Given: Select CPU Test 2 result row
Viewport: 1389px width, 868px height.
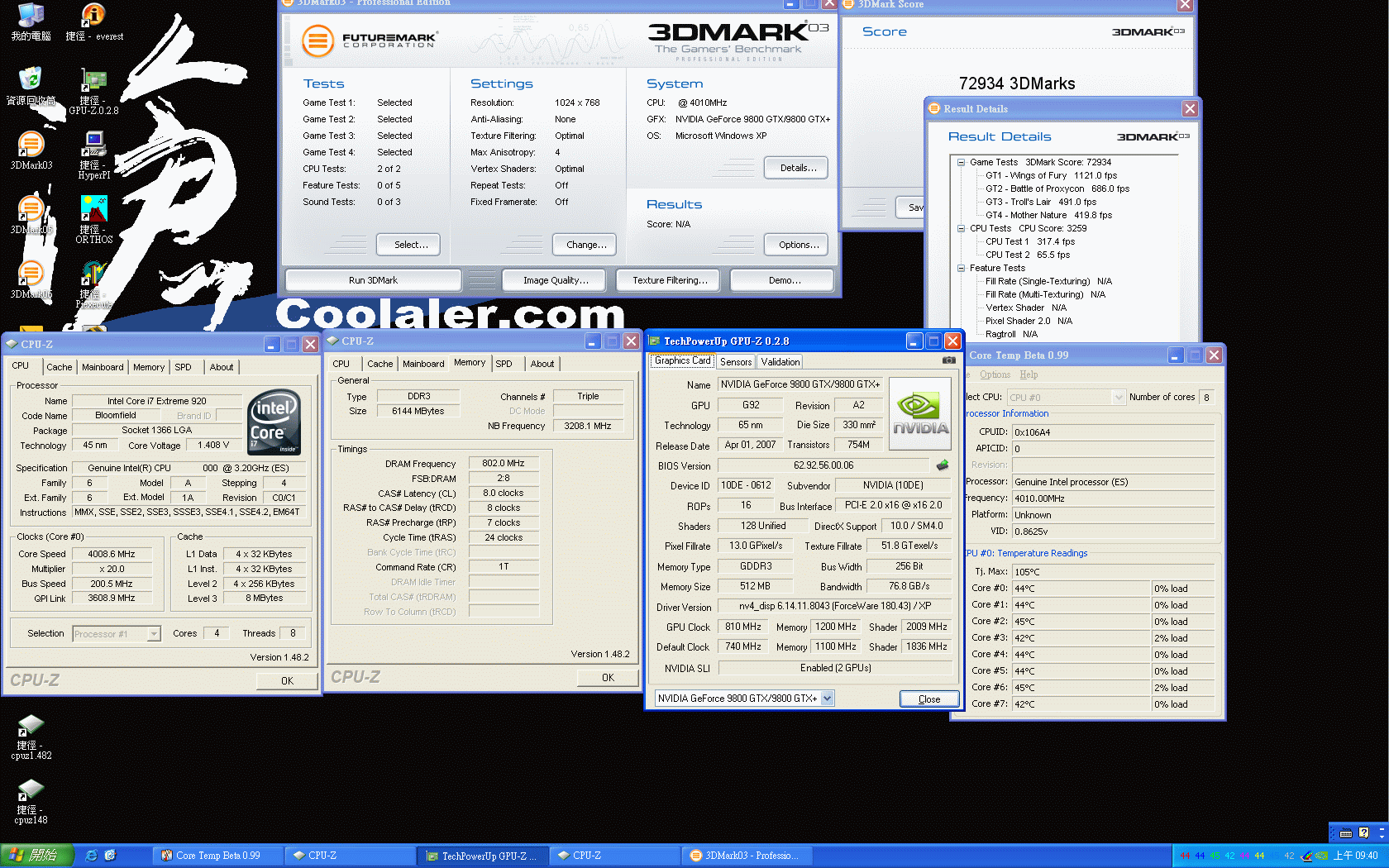Looking at the screenshot, I should [1027, 255].
